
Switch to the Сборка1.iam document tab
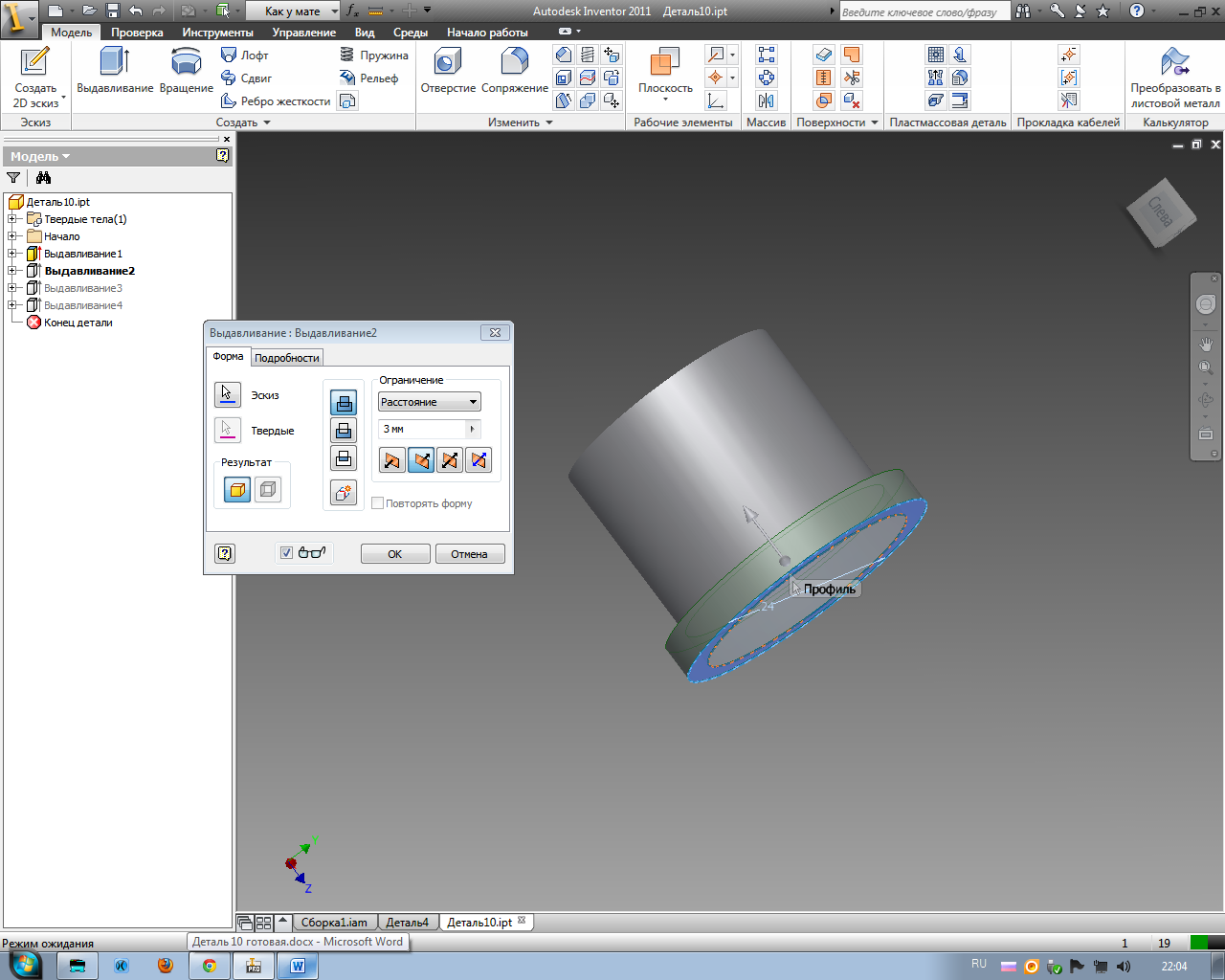click(334, 923)
